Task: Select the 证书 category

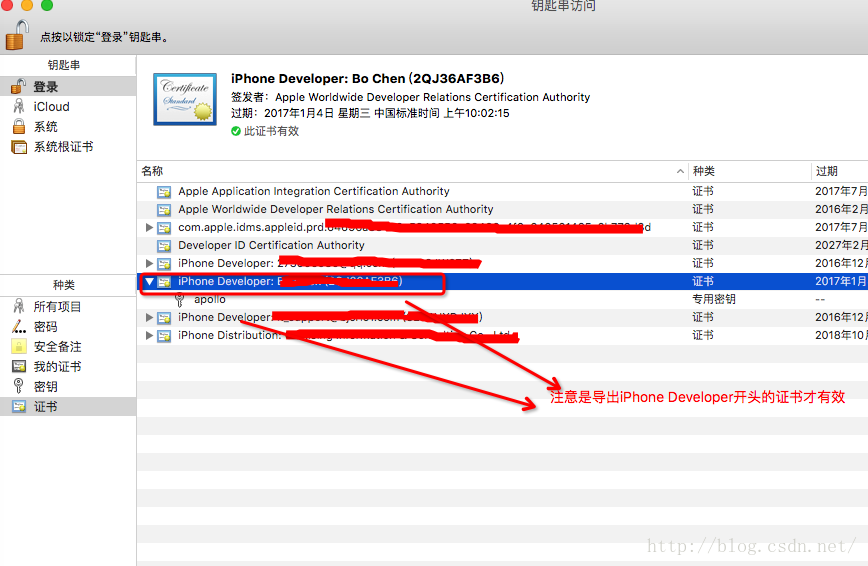Action: point(68,407)
